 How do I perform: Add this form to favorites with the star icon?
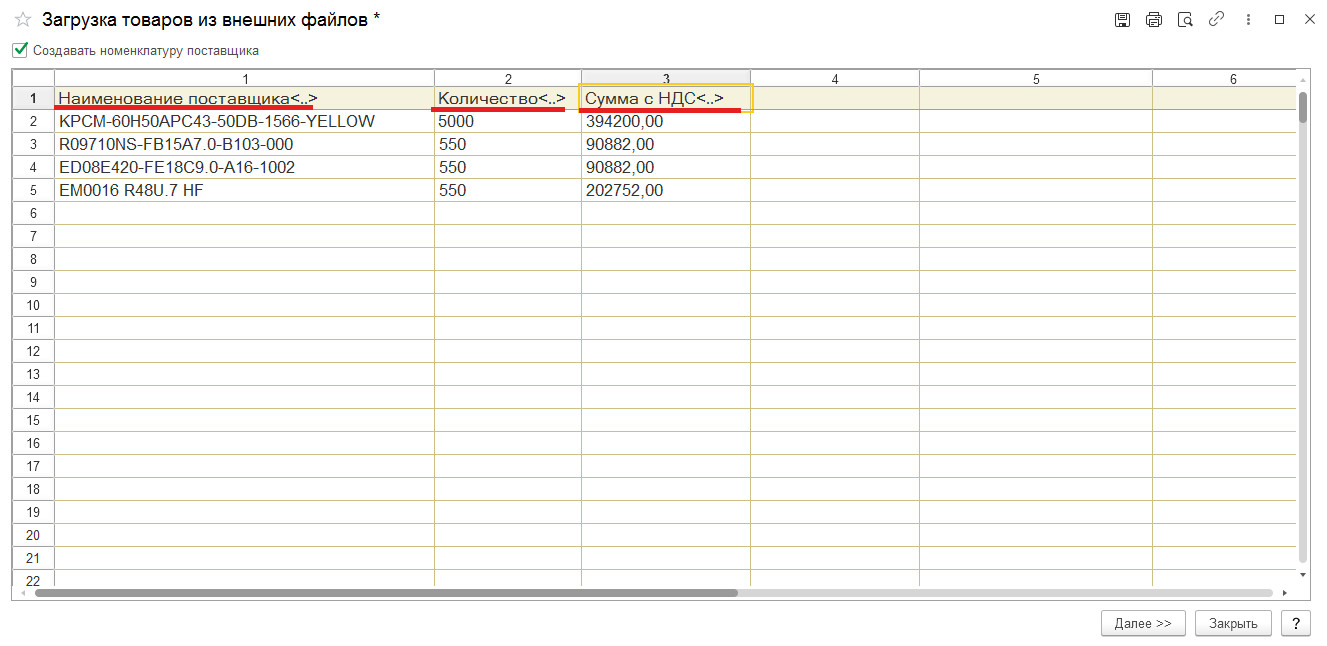pos(22,20)
